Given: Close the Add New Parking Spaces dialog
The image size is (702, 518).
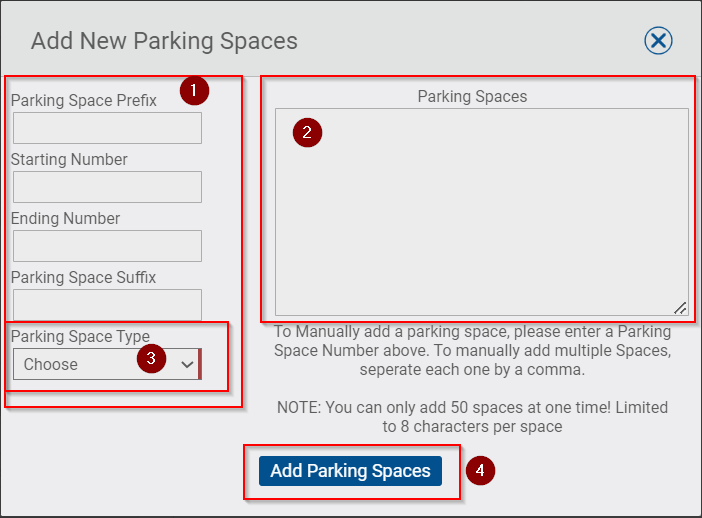Looking at the screenshot, I should (658, 41).
